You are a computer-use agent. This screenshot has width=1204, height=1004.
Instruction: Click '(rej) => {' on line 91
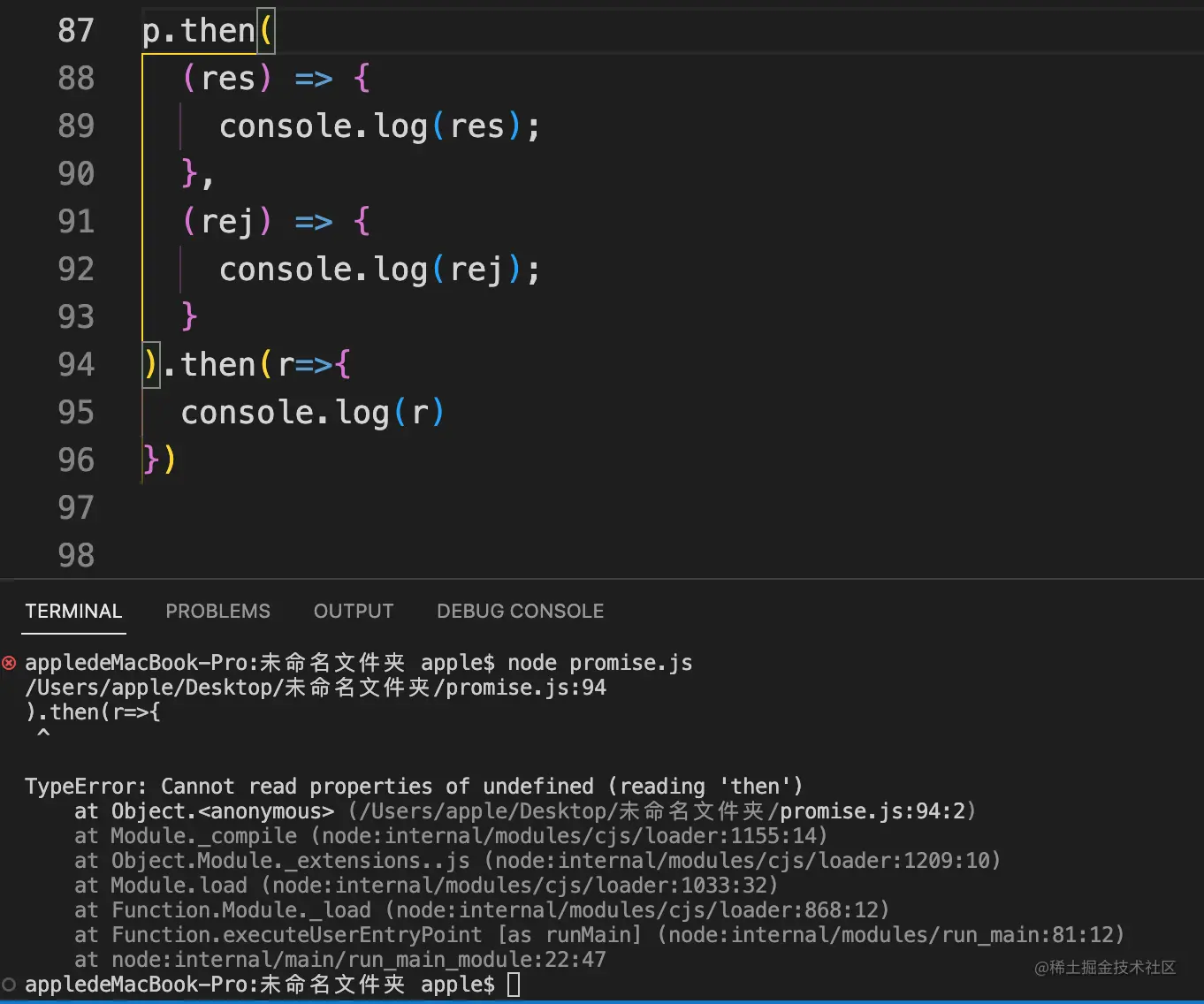pos(276,222)
